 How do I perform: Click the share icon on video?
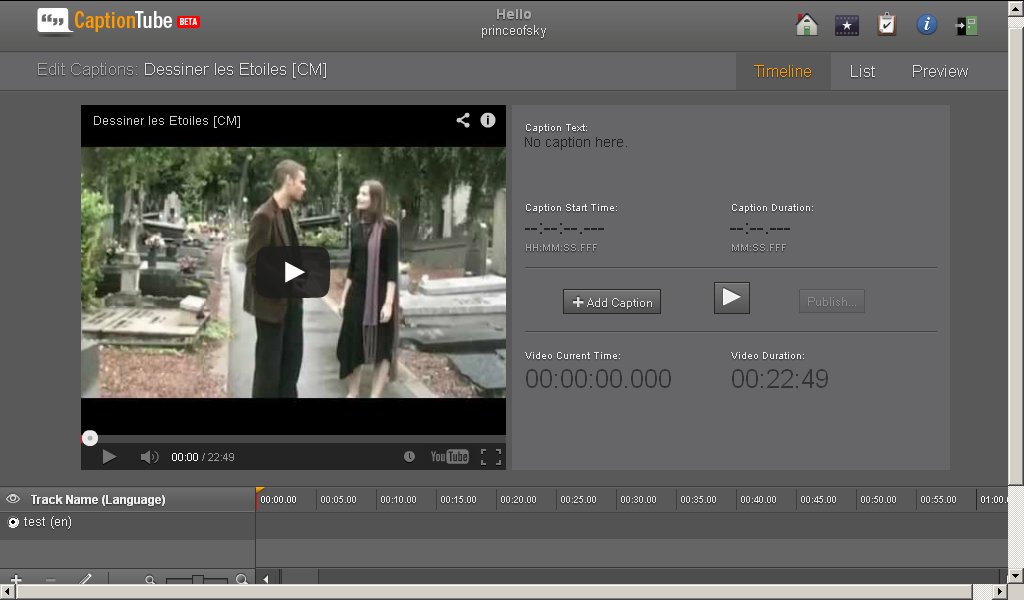[463, 120]
